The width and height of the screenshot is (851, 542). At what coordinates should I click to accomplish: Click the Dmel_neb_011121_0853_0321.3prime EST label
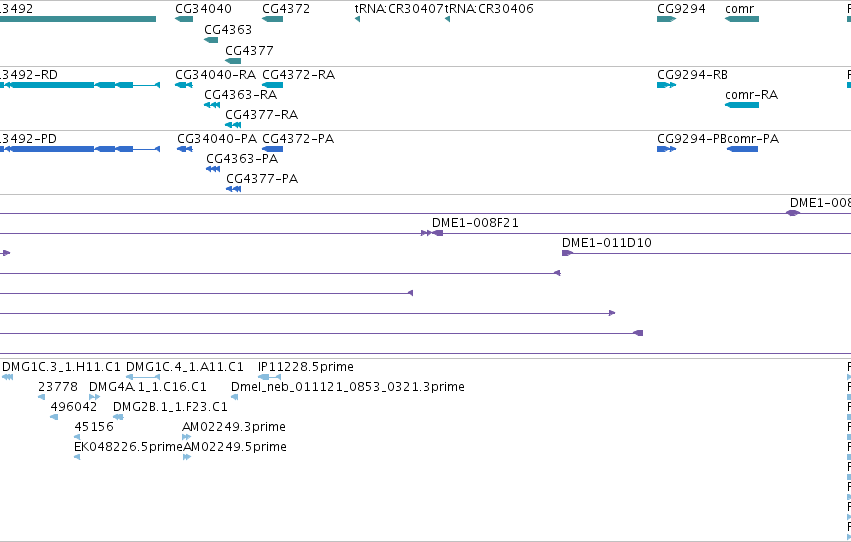point(348,387)
